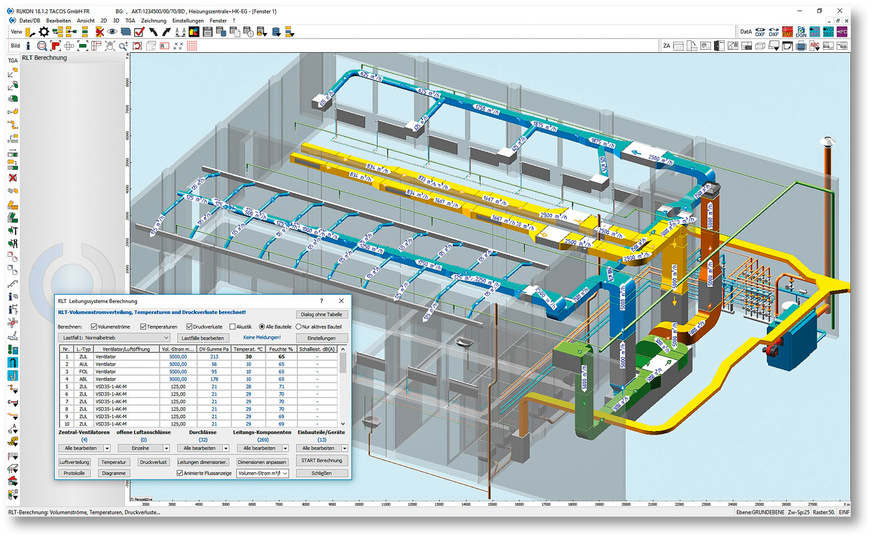
Task: Uncheck the Volumenströme checkbox
Action: point(92,326)
